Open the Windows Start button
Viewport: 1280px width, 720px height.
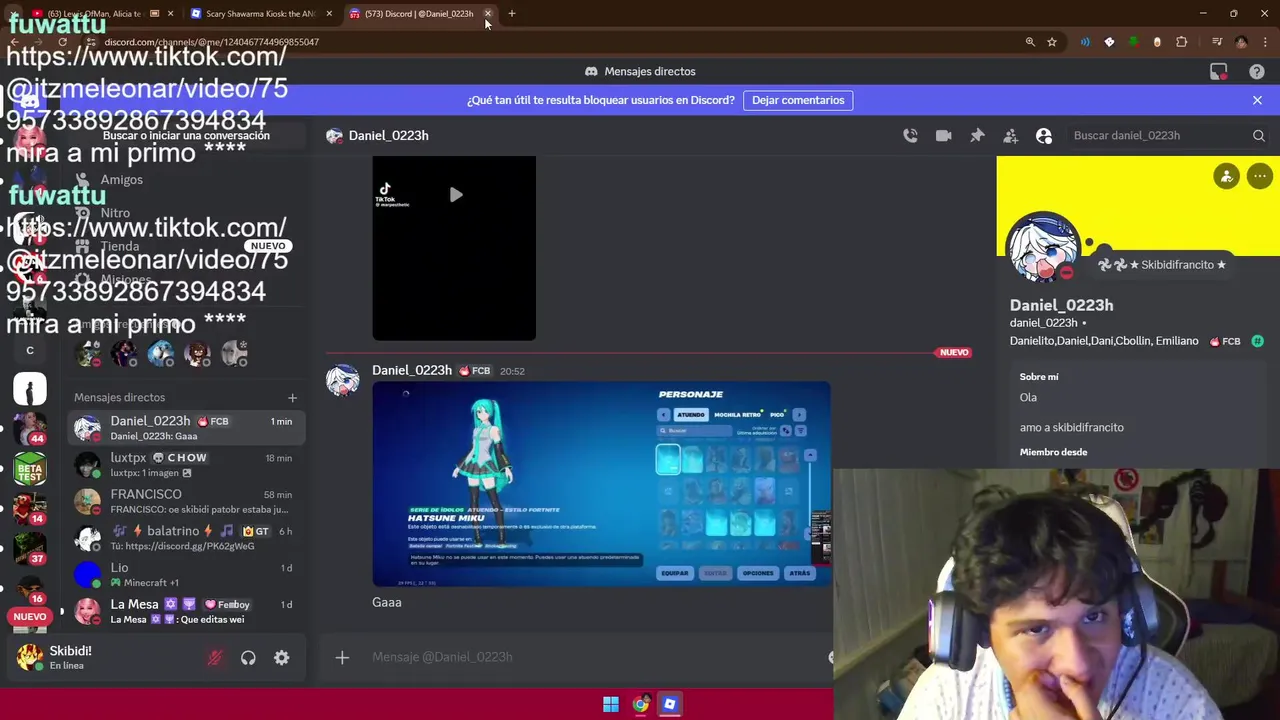(x=611, y=704)
